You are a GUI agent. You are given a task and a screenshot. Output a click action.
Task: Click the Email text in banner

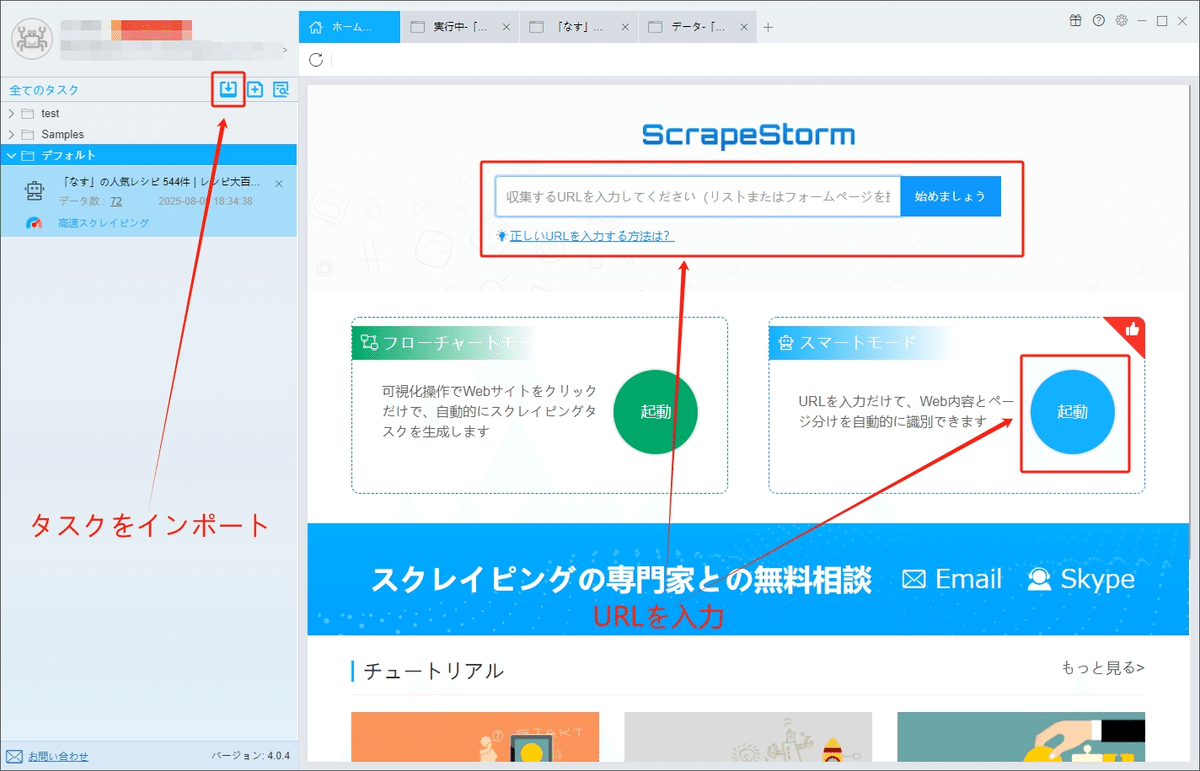pos(968,579)
